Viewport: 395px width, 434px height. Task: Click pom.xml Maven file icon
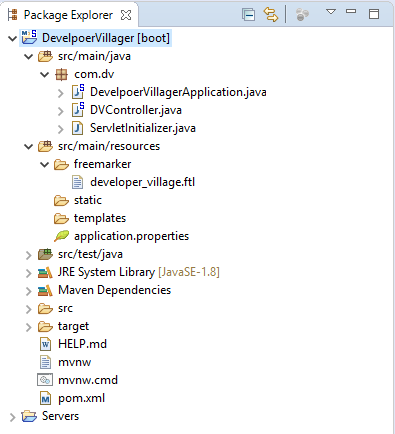coord(45,398)
